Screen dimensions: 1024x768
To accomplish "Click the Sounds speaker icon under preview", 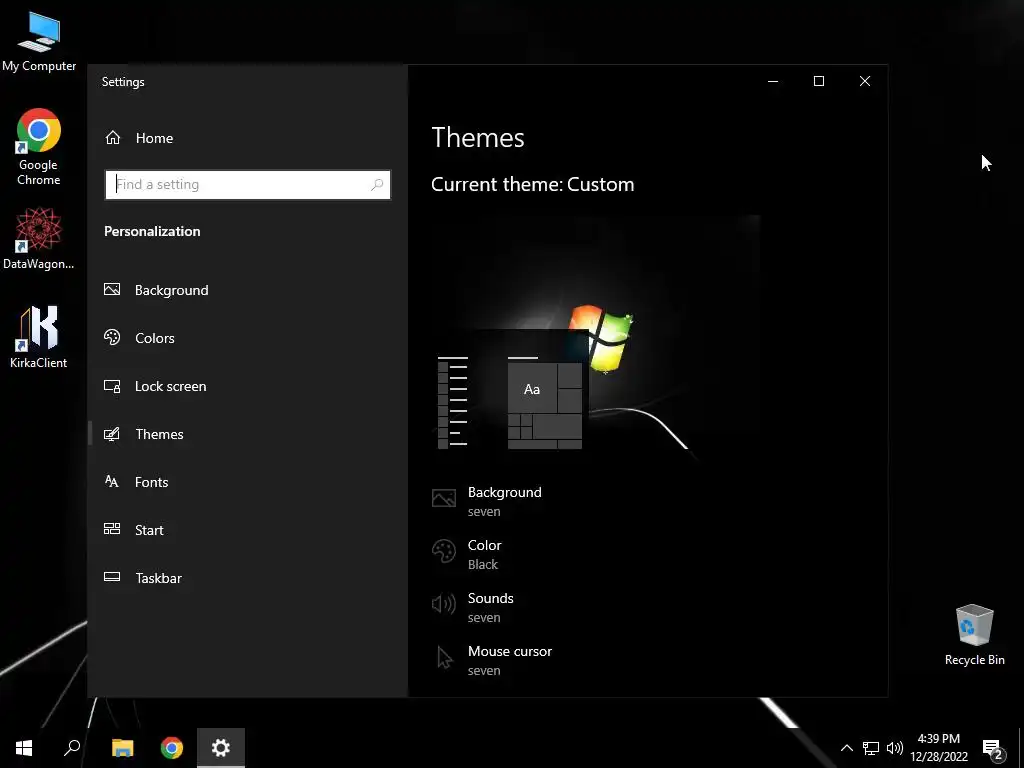I will [x=443, y=604].
